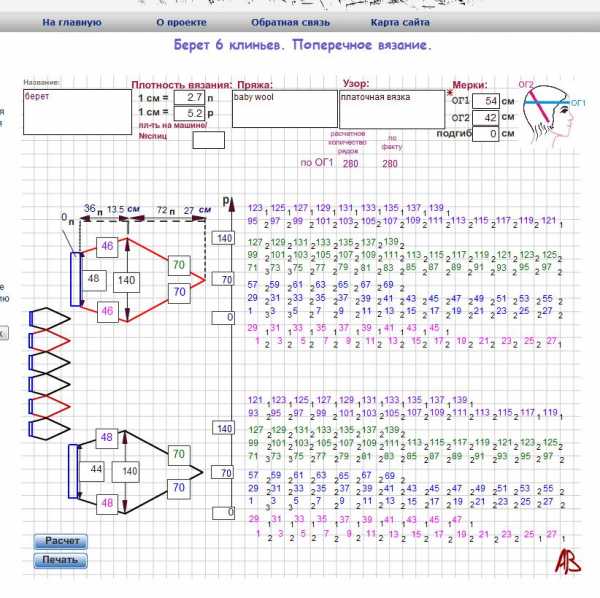Open the На главную home page
The width and height of the screenshot is (600, 598).
click(x=70, y=21)
